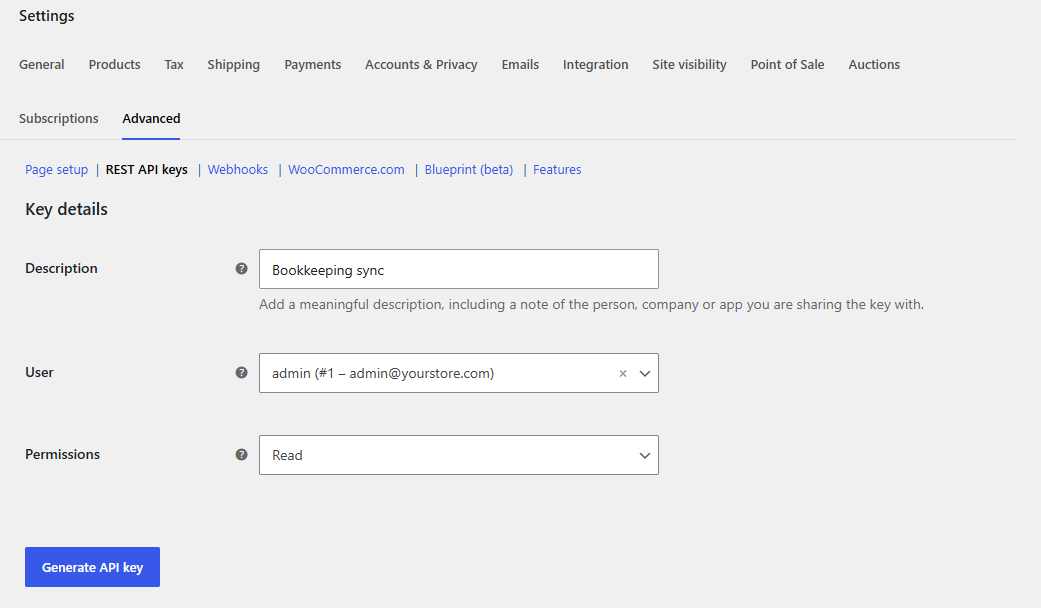Go to the Webhooks section
Viewport: 1041px width, 608px height.
238,169
